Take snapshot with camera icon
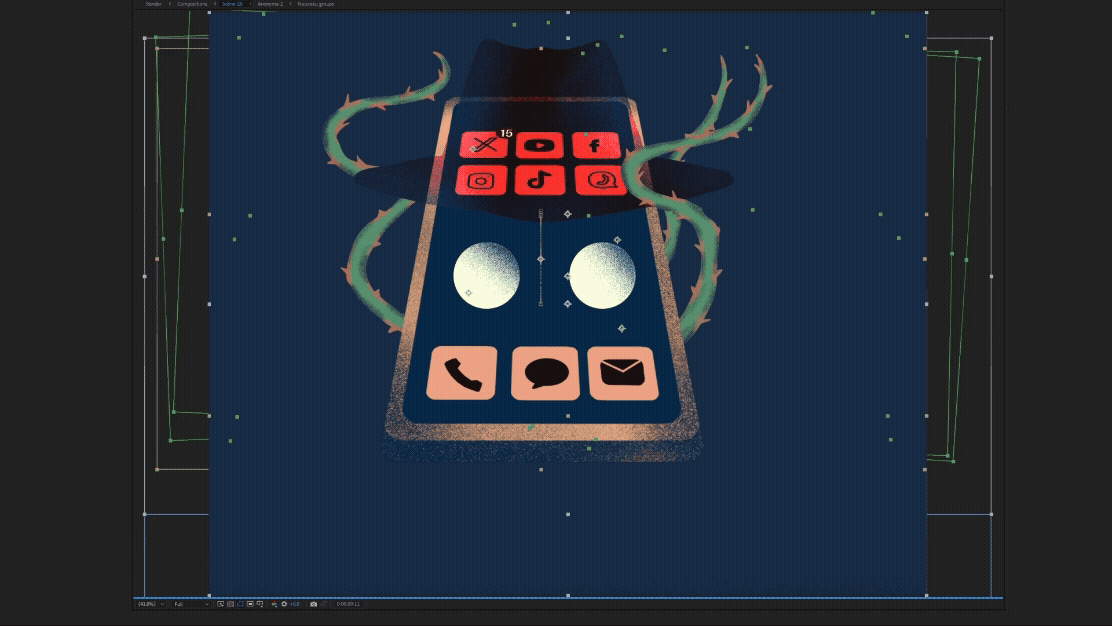Image resolution: width=1112 pixels, height=626 pixels. (313, 604)
